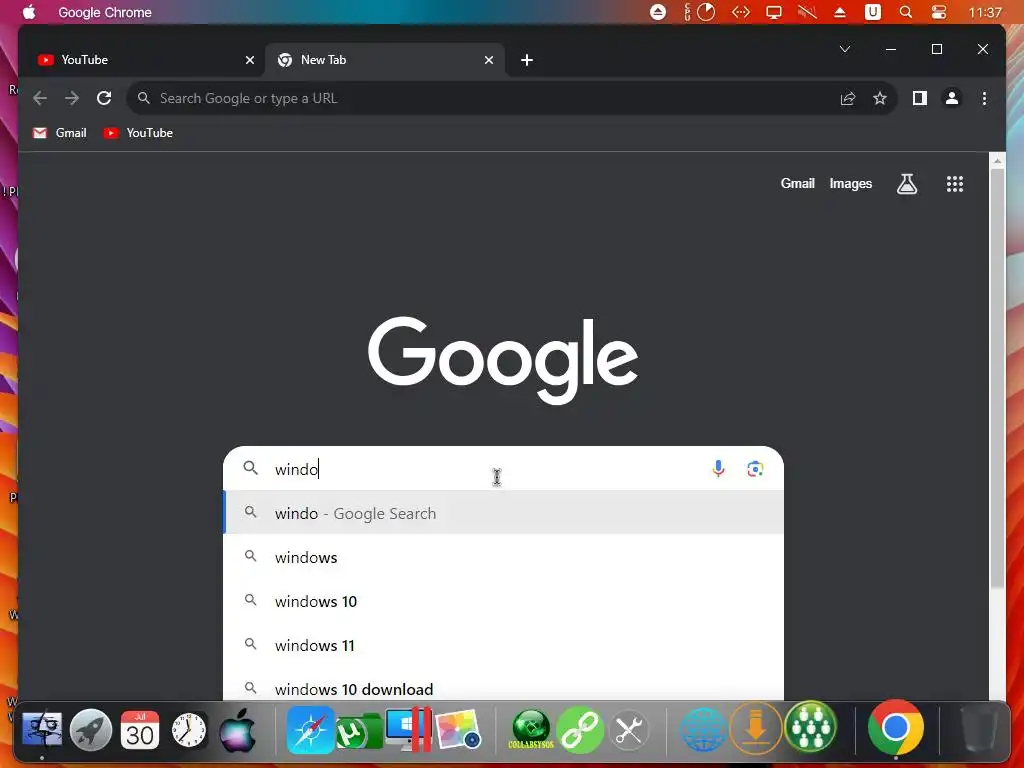Switch to the New Tab tab
Viewport: 1024px width, 768px height.
[x=385, y=60]
